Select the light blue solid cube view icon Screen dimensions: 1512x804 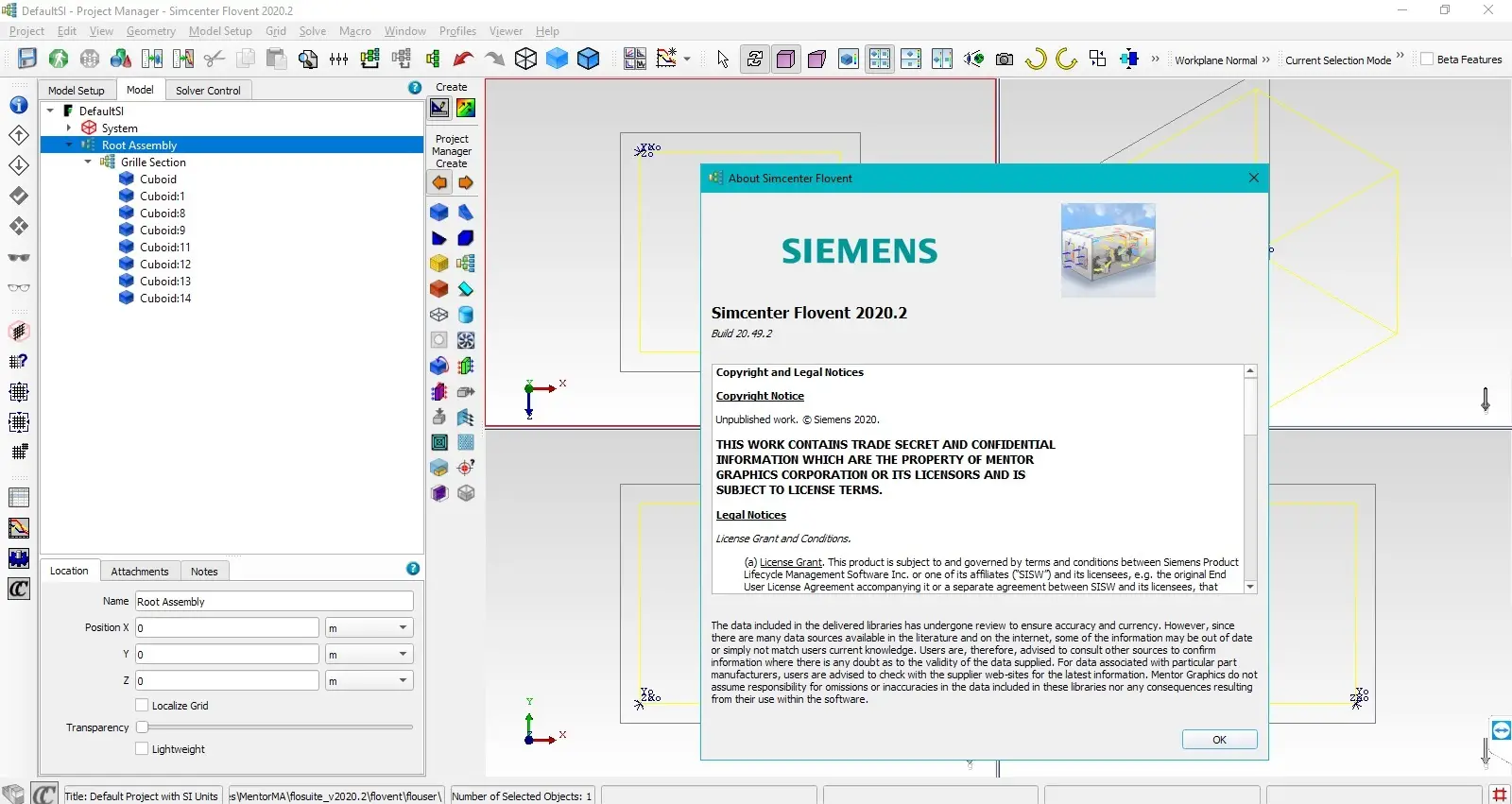pyautogui.click(x=558, y=59)
